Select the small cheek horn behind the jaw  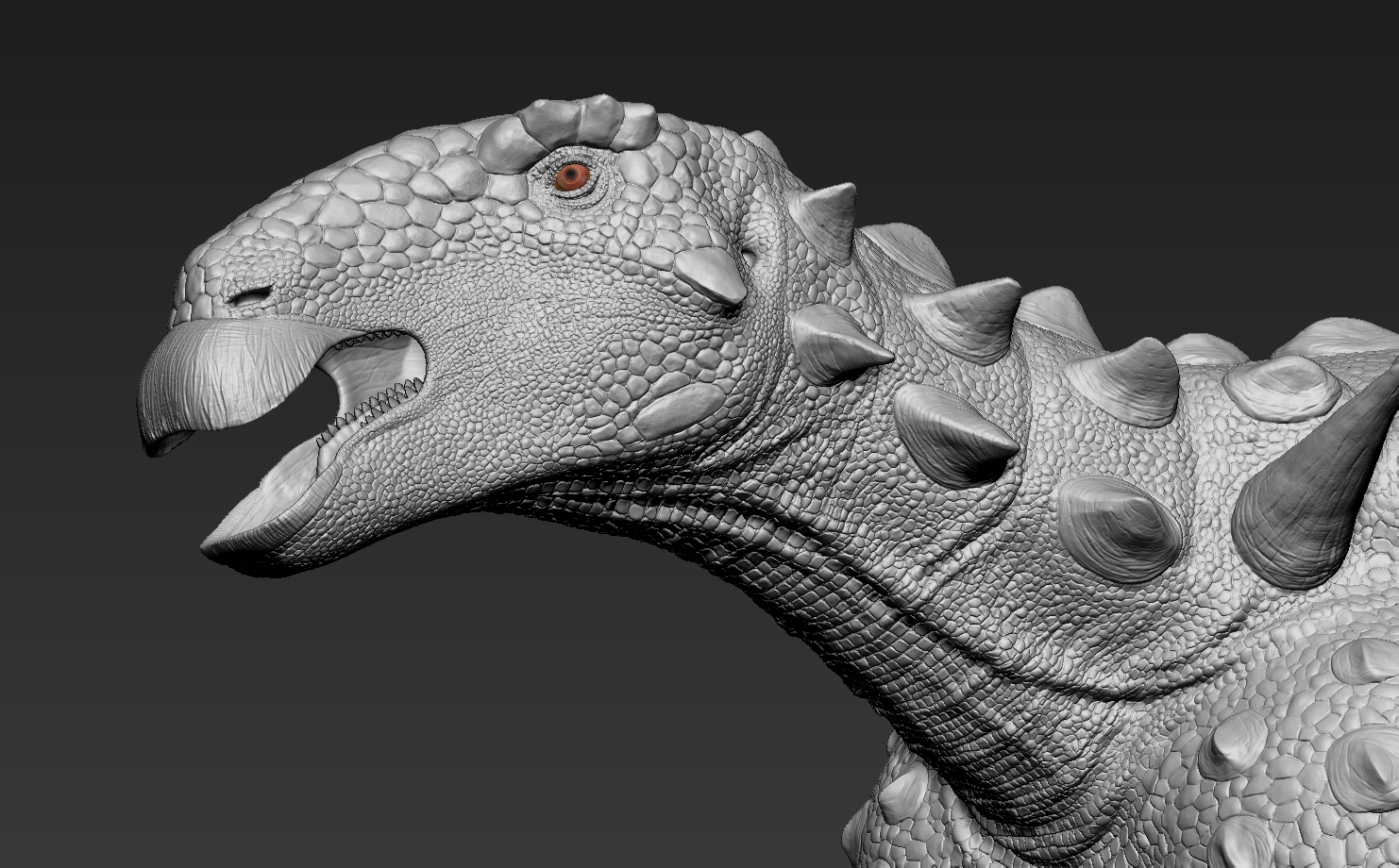(x=716, y=274)
